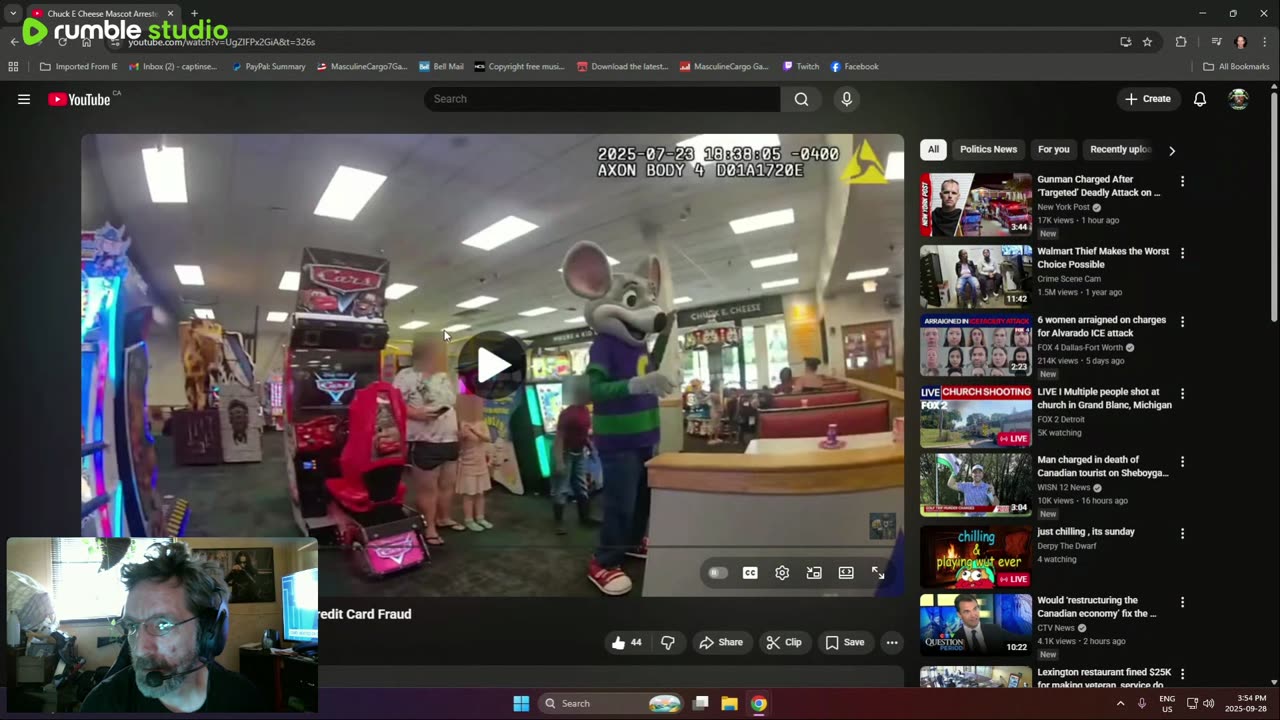Viewport: 1280px width, 720px height.
Task: Open Chrome apps grid in bookmarks bar
Action: point(13,67)
